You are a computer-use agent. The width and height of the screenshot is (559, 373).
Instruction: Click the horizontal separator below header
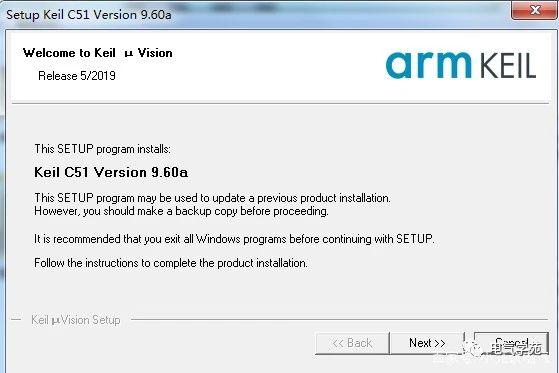[x=280, y=104]
